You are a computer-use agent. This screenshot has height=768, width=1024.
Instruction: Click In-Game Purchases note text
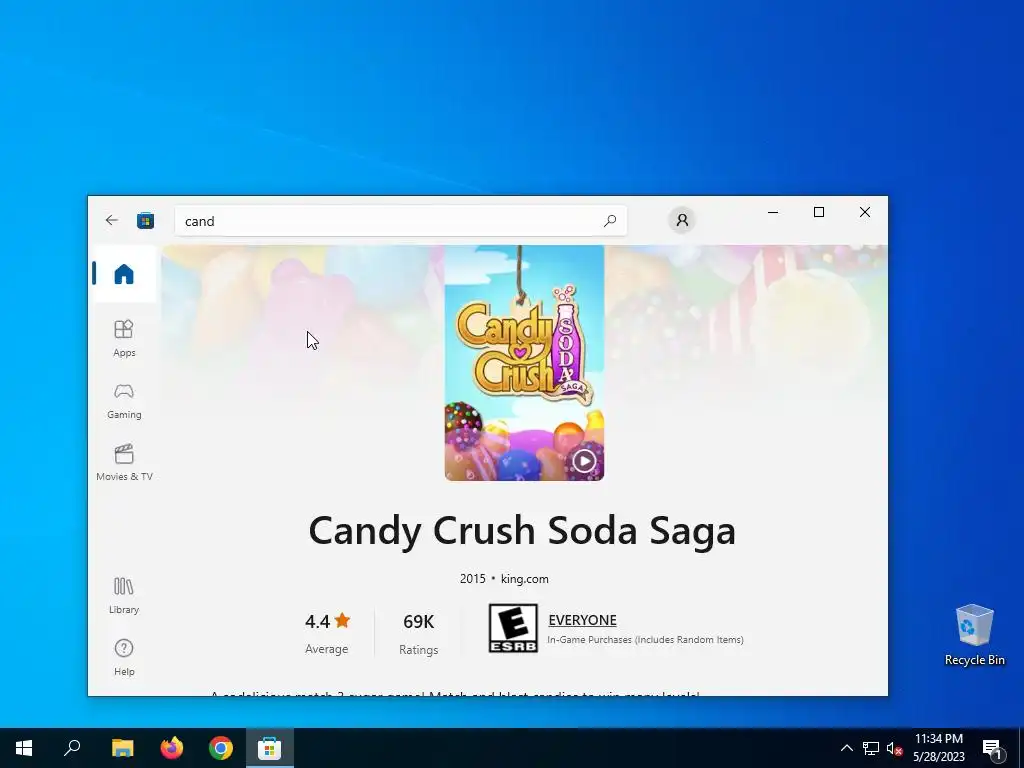pos(645,640)
